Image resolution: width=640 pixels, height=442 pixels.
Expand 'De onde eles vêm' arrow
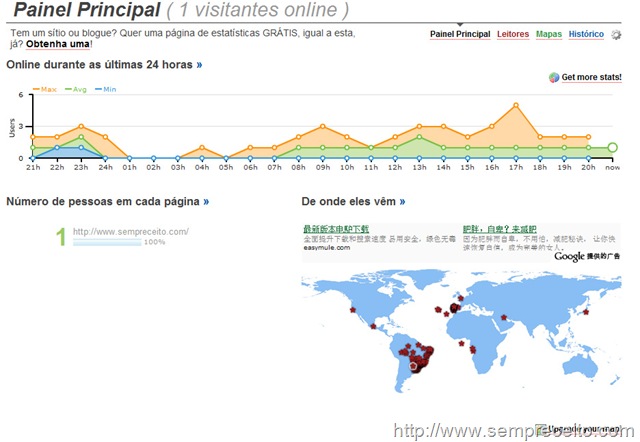click(x=402, y=201)
